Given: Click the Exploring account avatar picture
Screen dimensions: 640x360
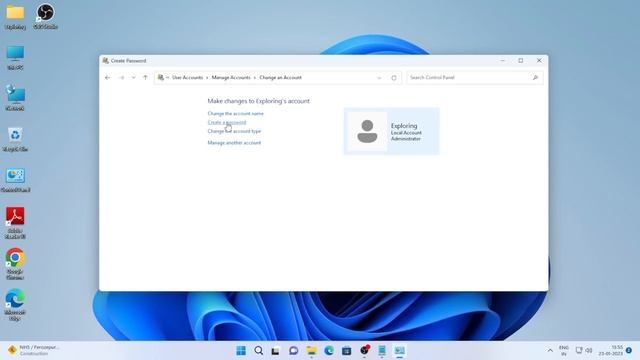Looking at the screenshot, I should [x=367, y=131].
